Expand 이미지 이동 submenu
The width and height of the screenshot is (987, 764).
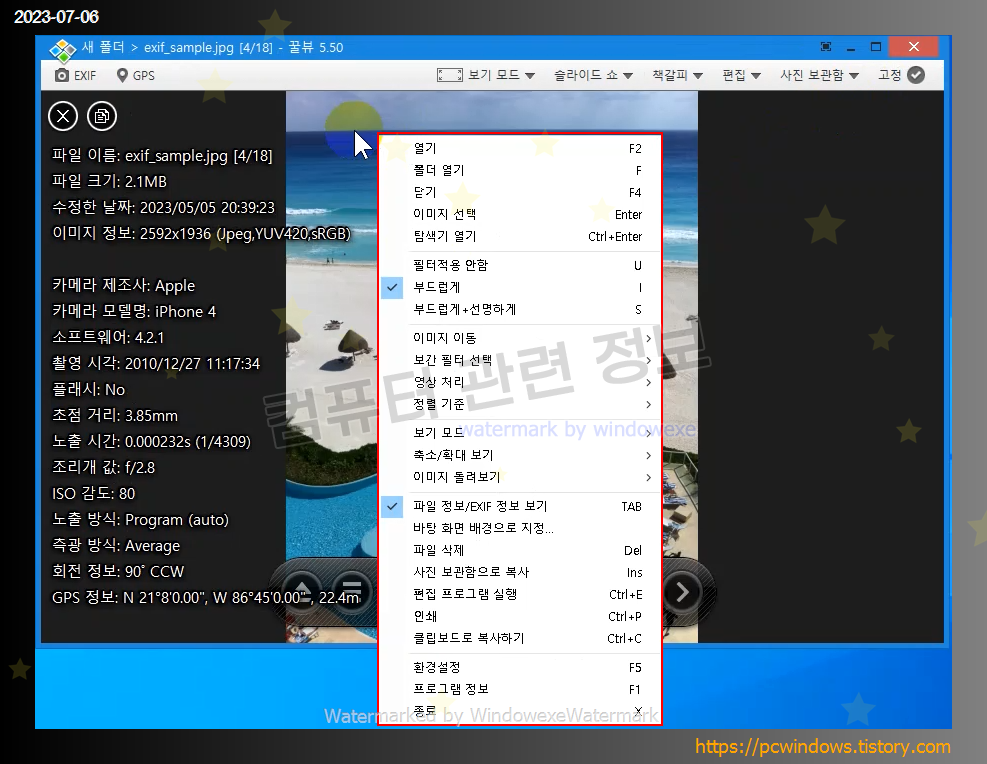point(520,339)
